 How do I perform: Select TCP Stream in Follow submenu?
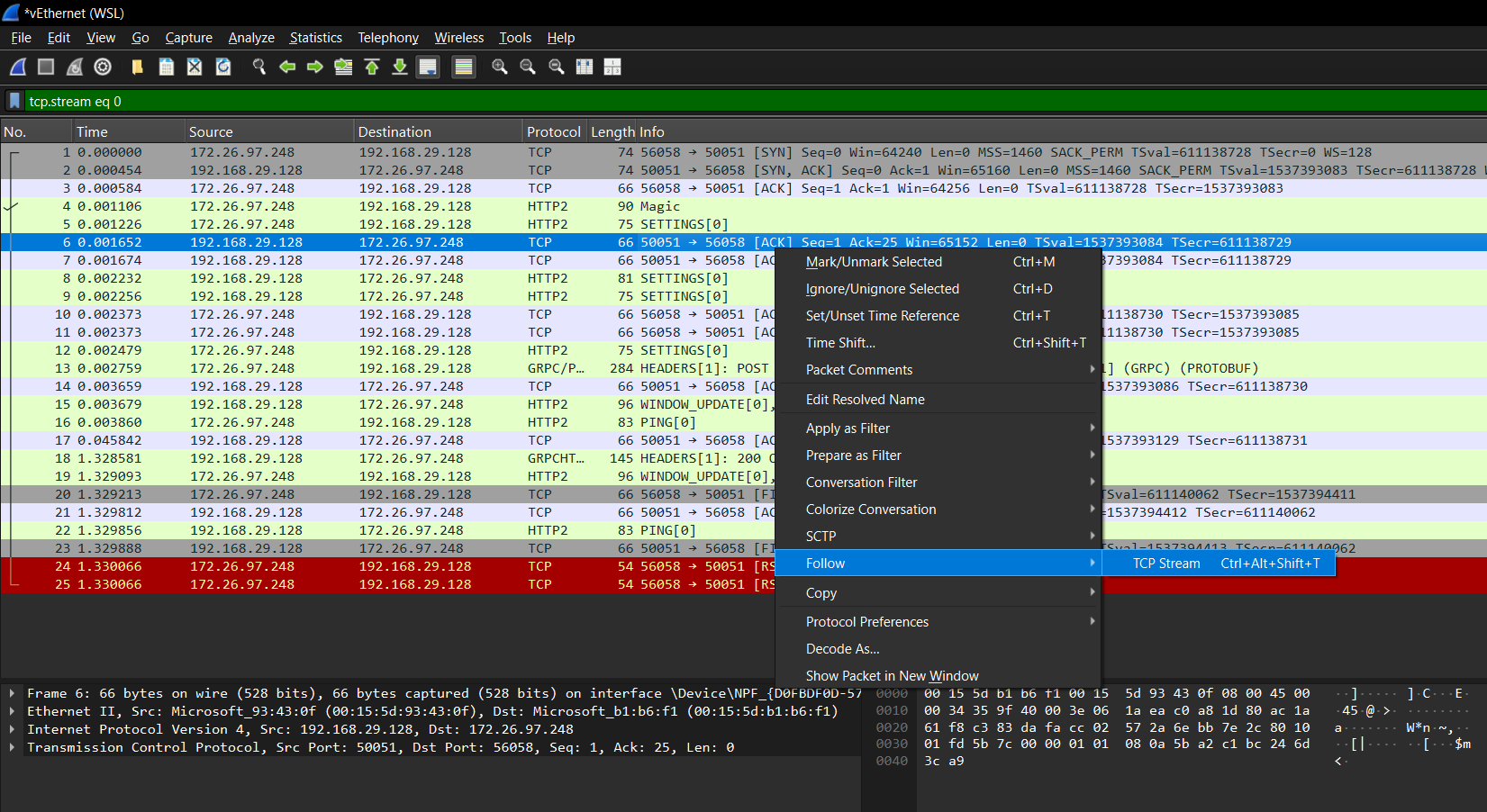click(x=1166, y=564)
